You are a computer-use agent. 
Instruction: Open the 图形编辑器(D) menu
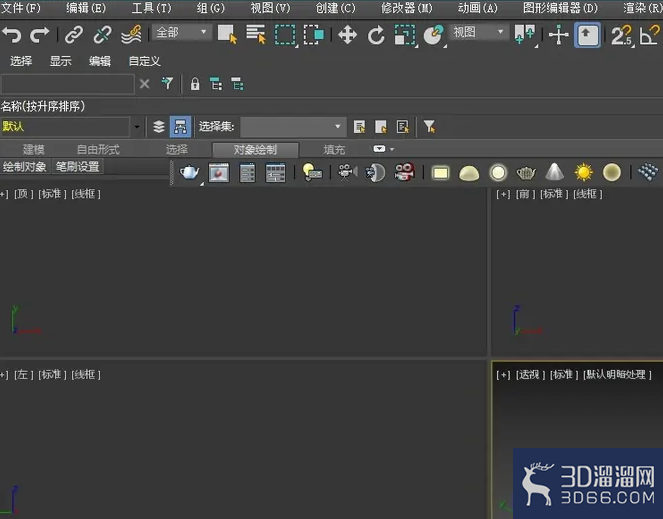560,8
